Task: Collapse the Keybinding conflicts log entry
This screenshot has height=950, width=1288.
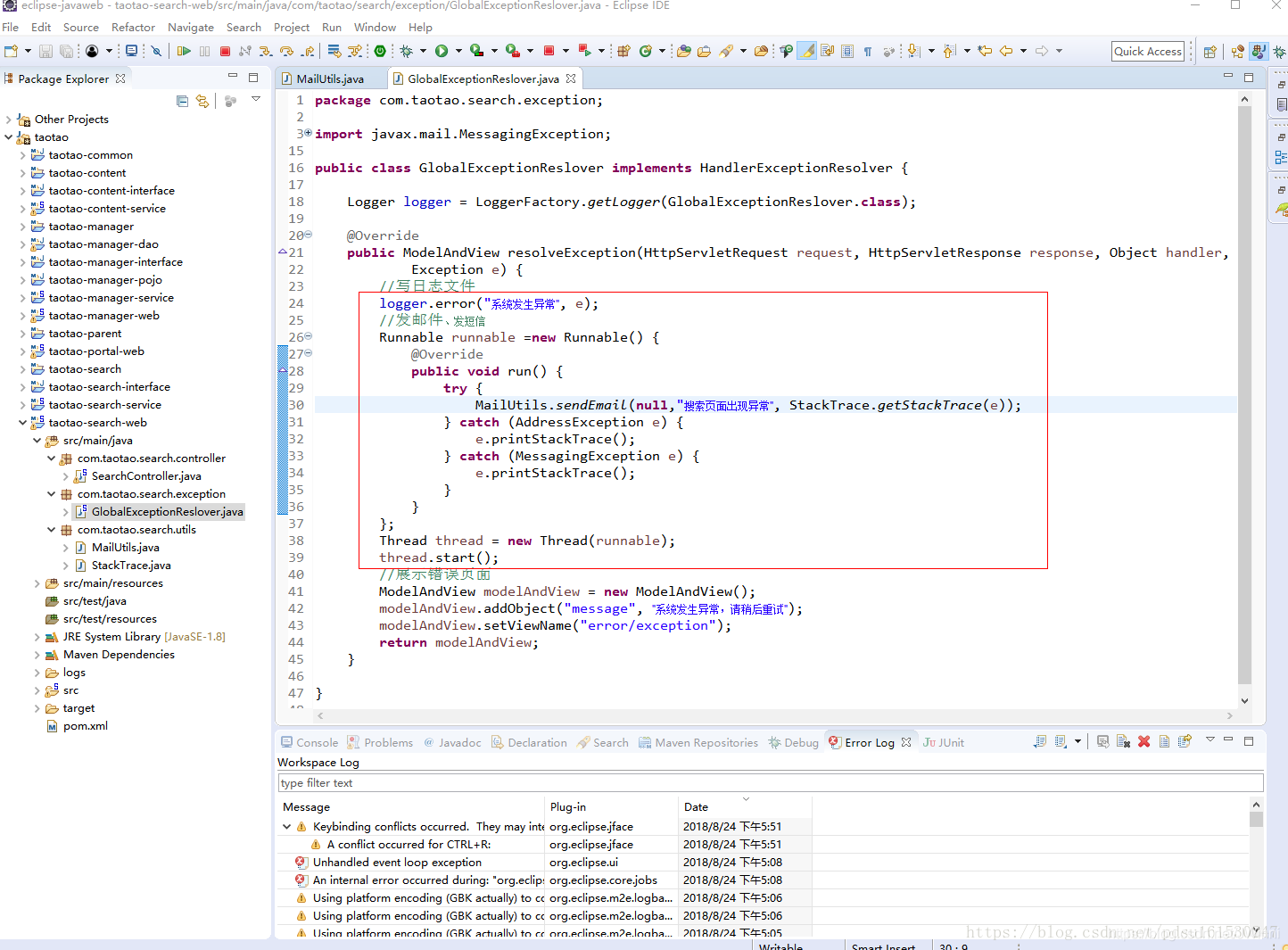Action: [287, 827]
